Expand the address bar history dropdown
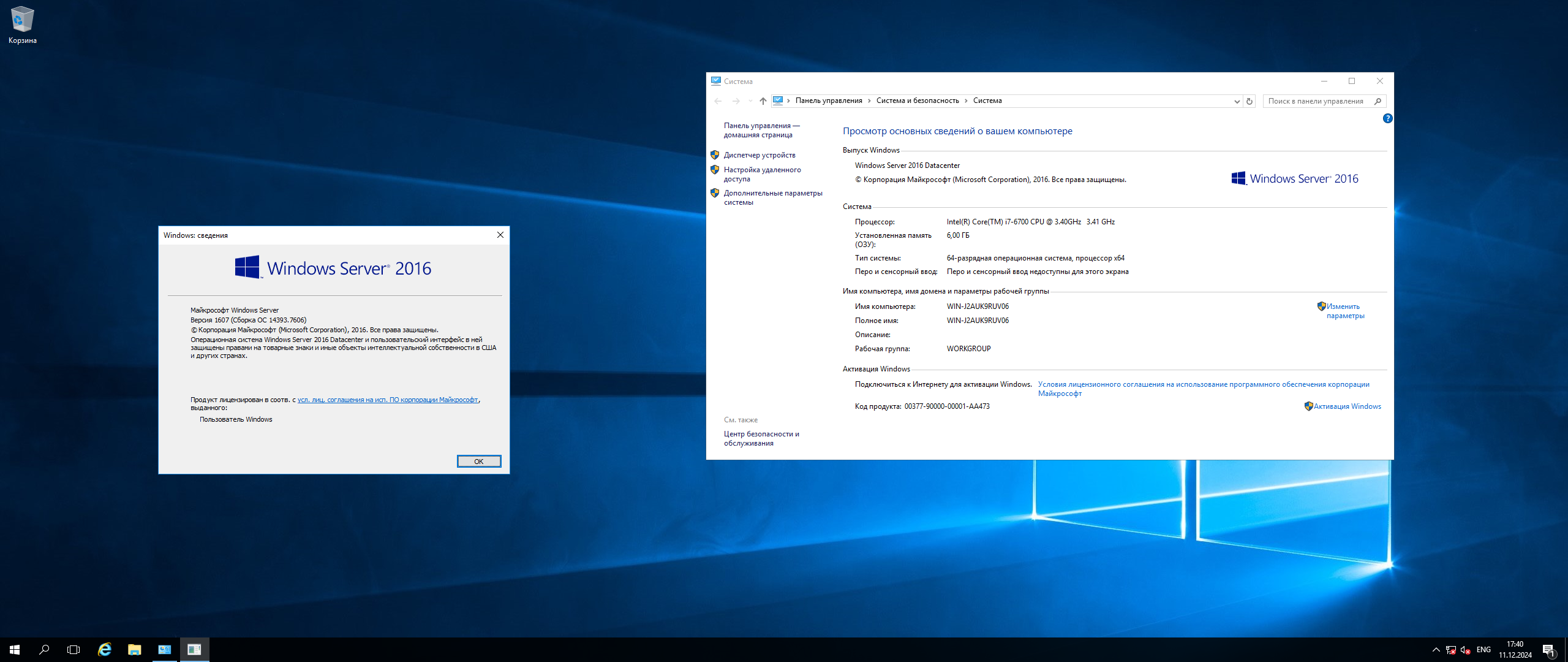1568x662 pixels. coord(1237,101)
